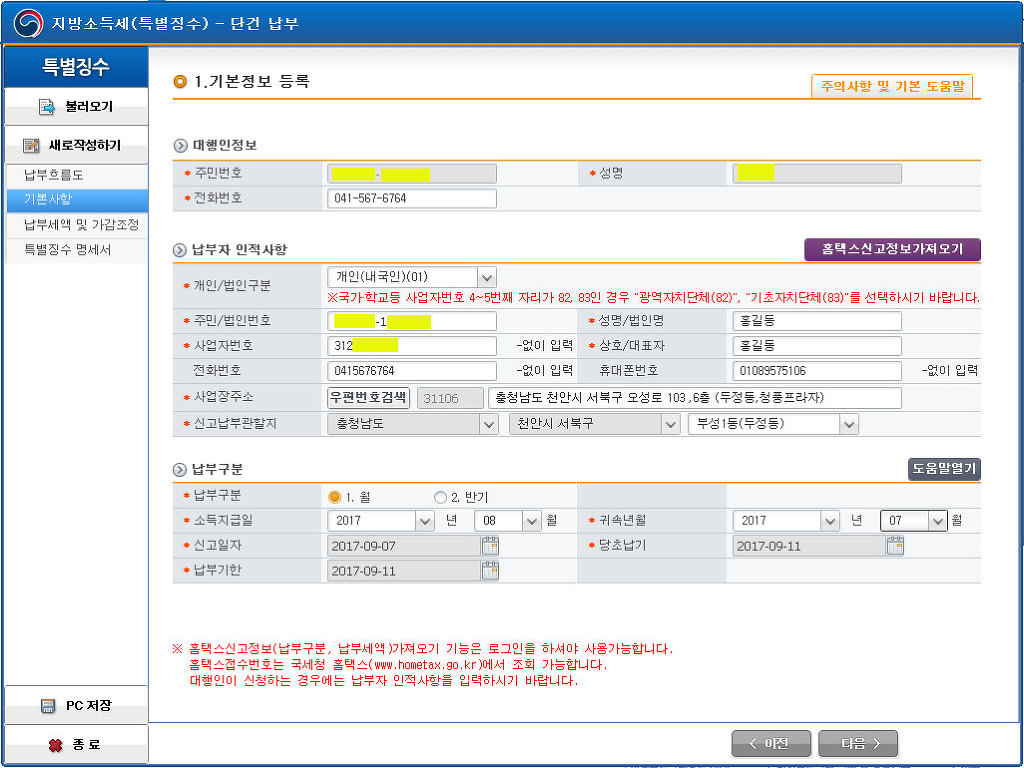Click the calendar icon beside 납부기한 field

[490, 571]
